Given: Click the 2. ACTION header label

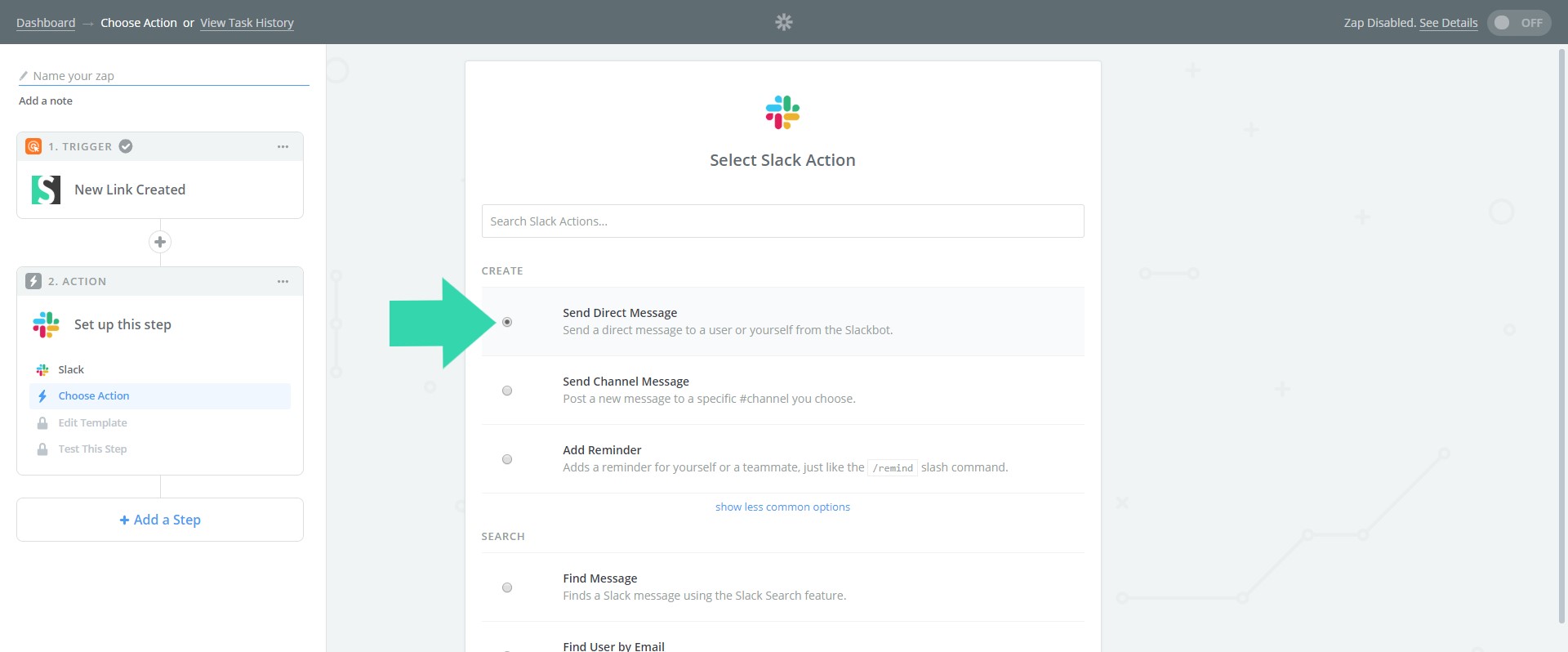Looking at the screenshot, I should (x=78, y=281).
